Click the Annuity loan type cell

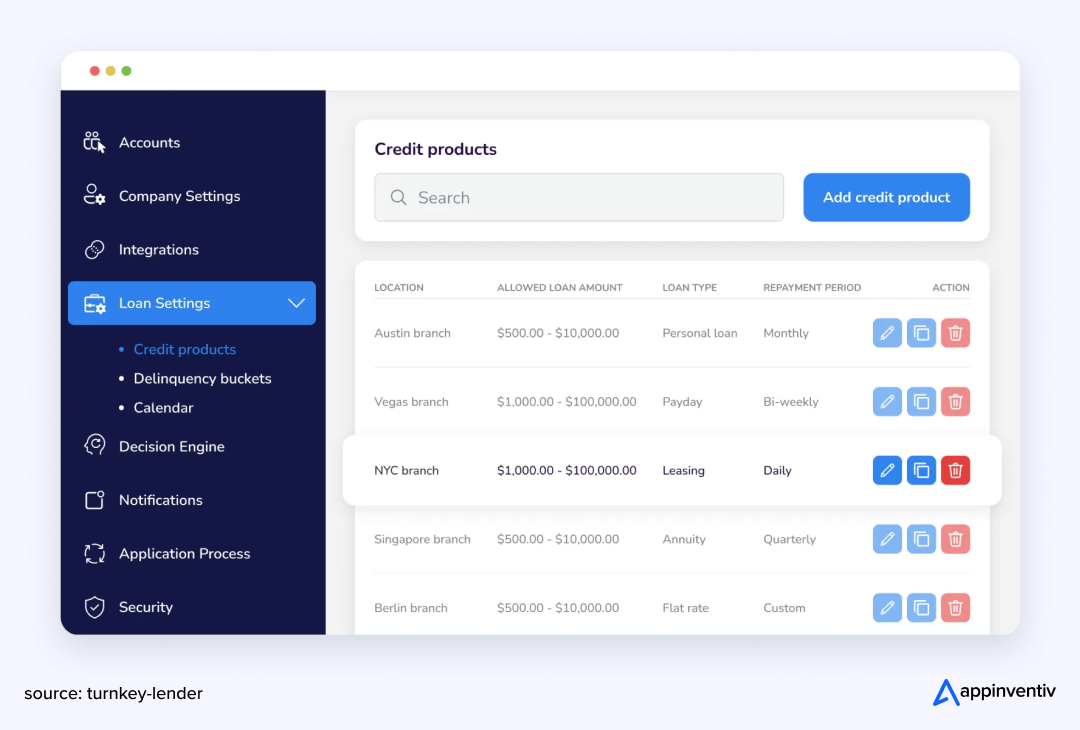684,539
